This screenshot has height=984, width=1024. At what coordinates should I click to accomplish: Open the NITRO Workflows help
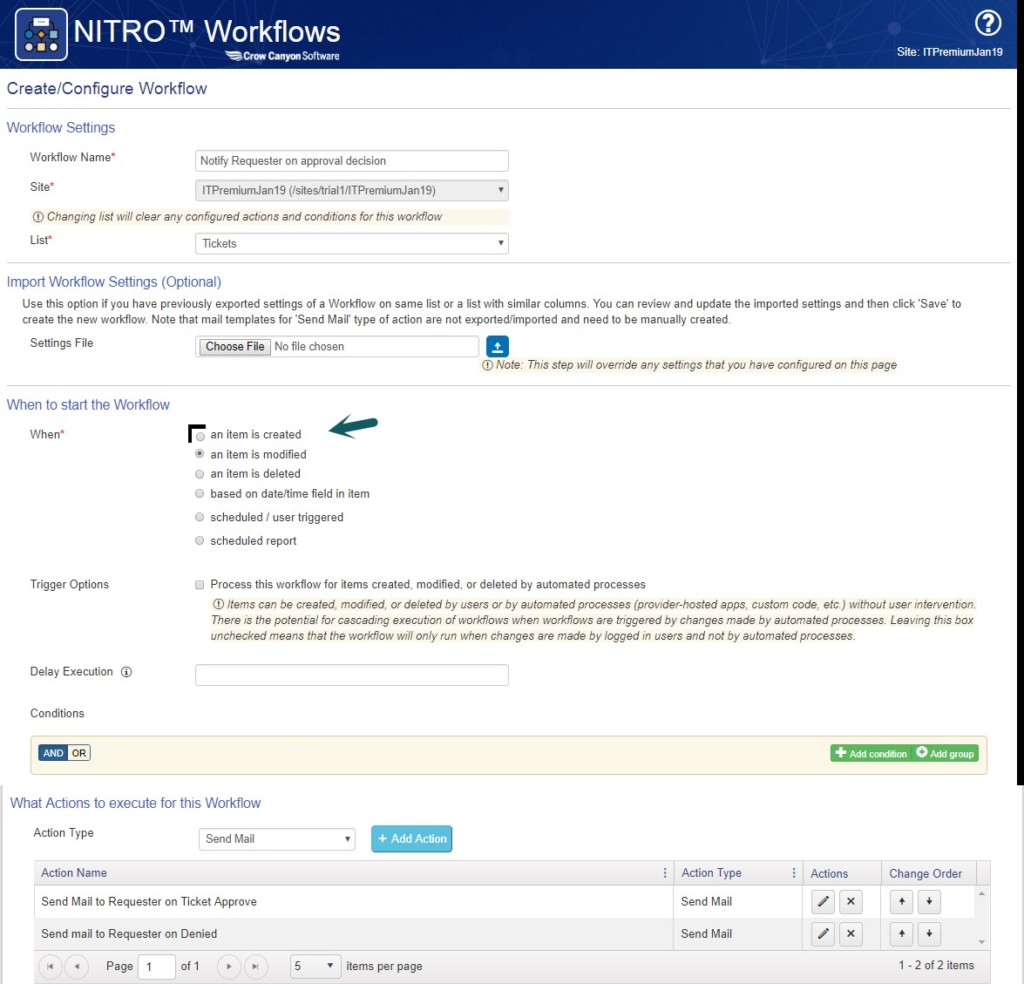point(989,22)
